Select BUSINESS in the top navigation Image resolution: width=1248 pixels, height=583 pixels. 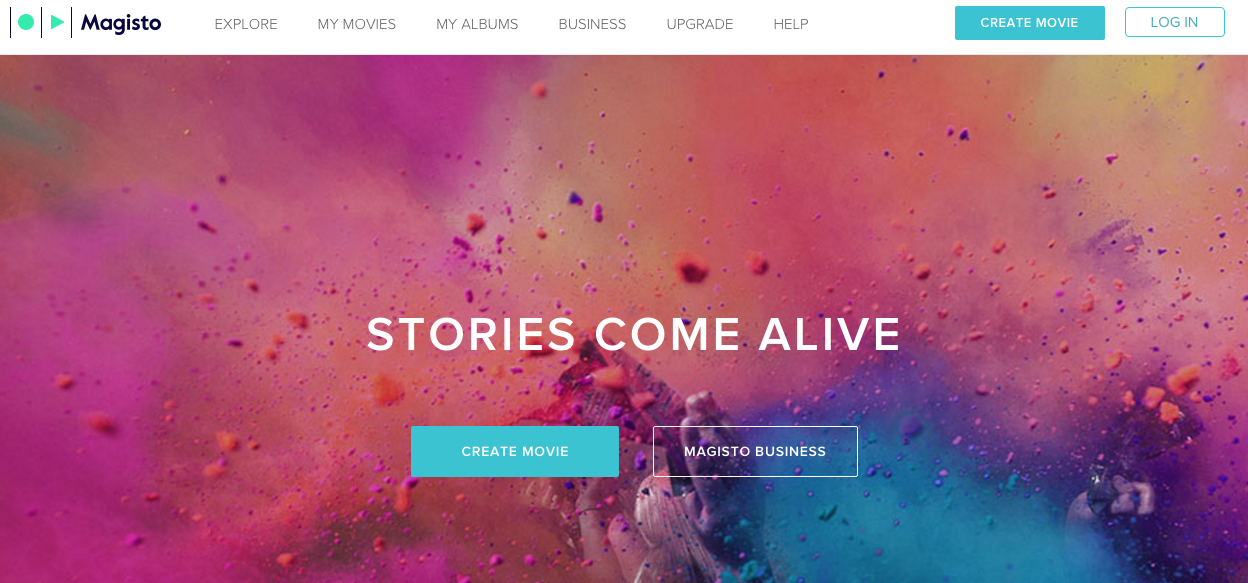tap(592, 24)
